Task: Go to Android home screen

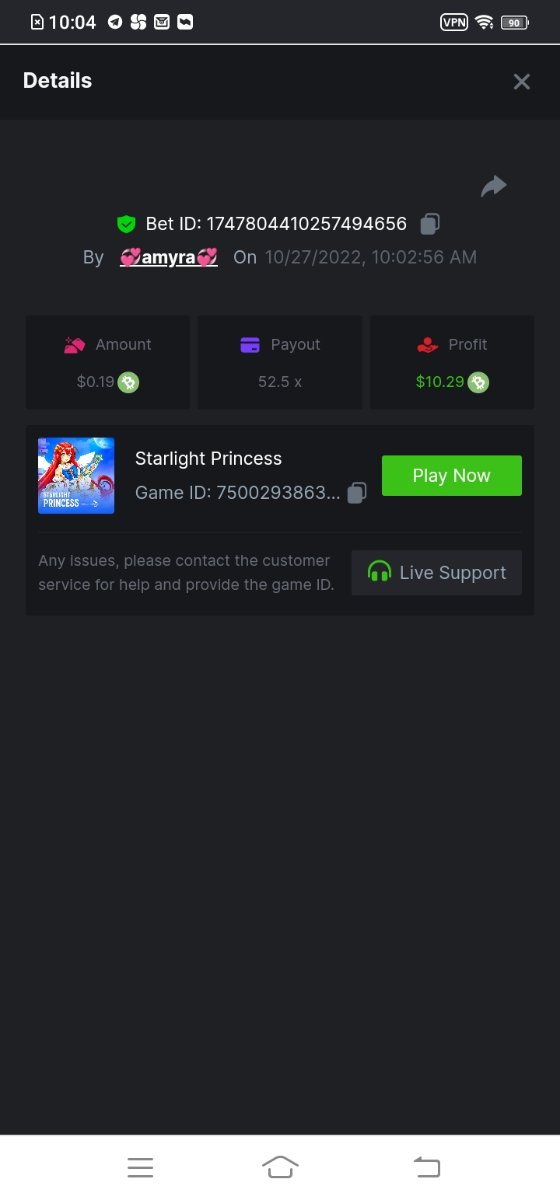Action: coord(280,1166)
